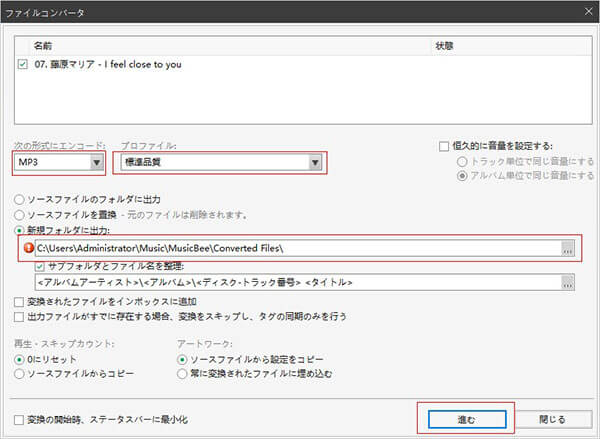Open the browse button for the filename template
The height and width of the screenshot is (439, 600).
click(x=568, y=282)
